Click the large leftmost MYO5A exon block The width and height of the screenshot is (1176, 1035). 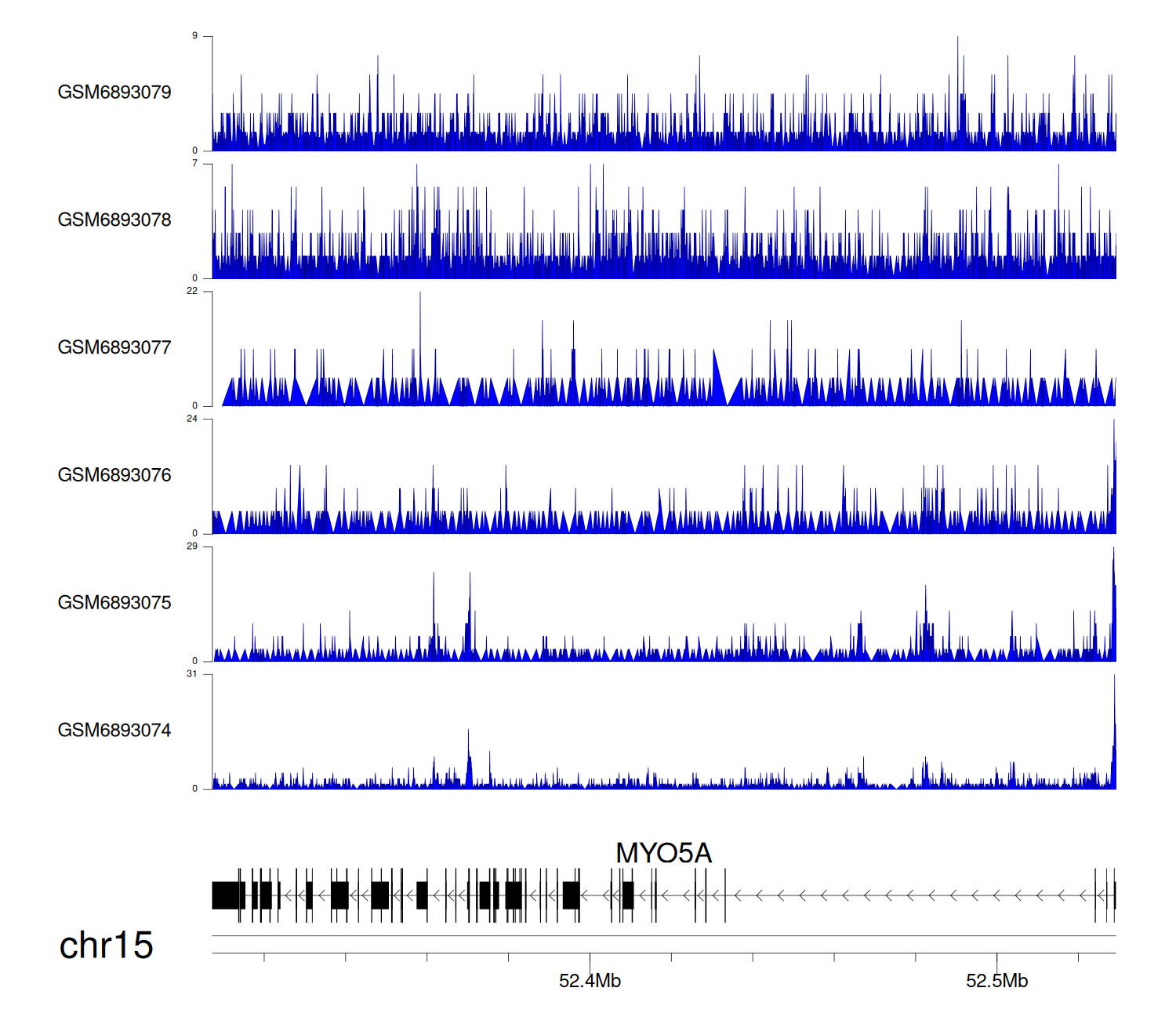228,895
